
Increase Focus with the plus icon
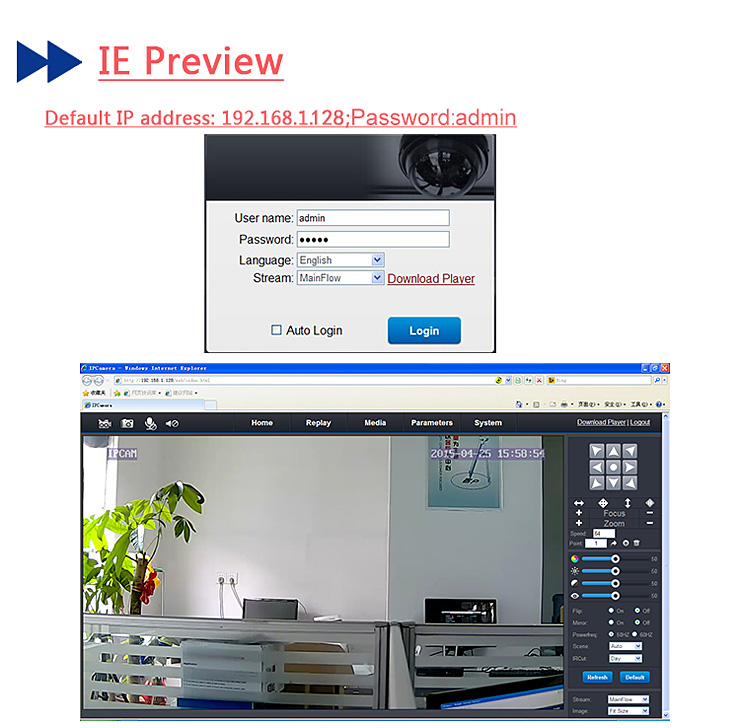[579, 513]
